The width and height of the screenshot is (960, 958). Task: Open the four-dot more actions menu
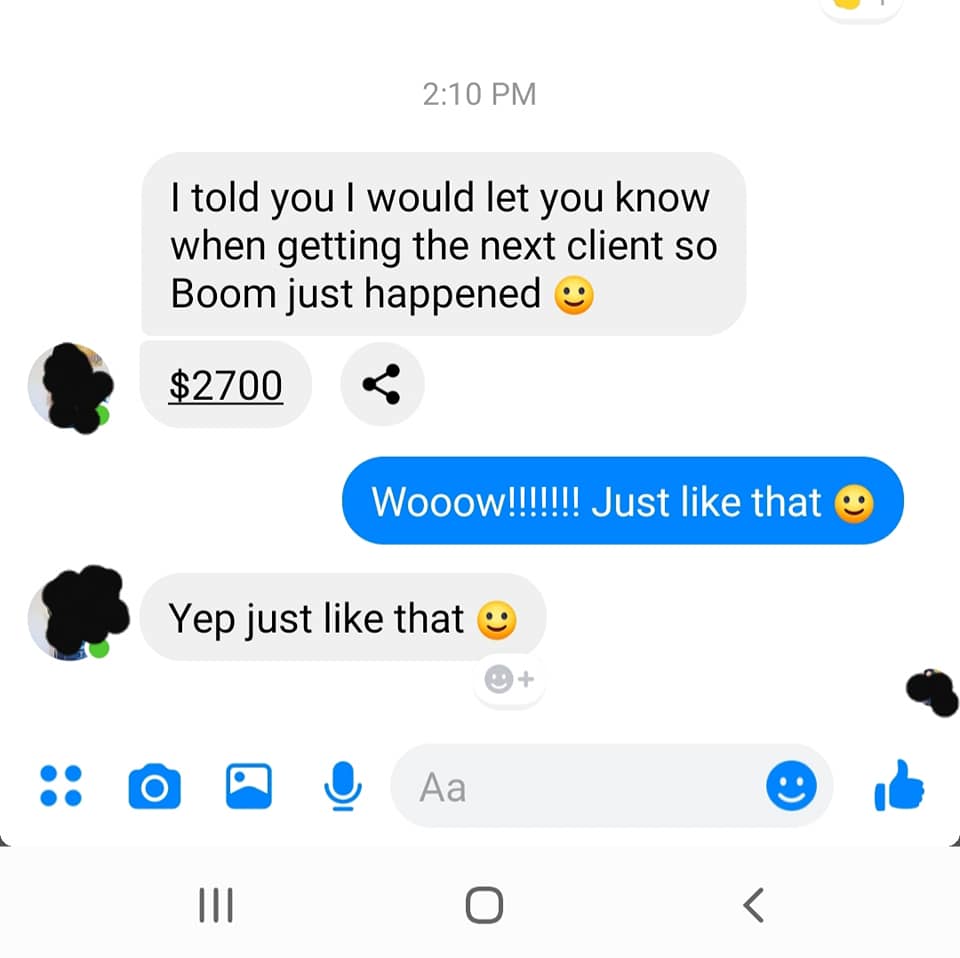pos(61,785)
